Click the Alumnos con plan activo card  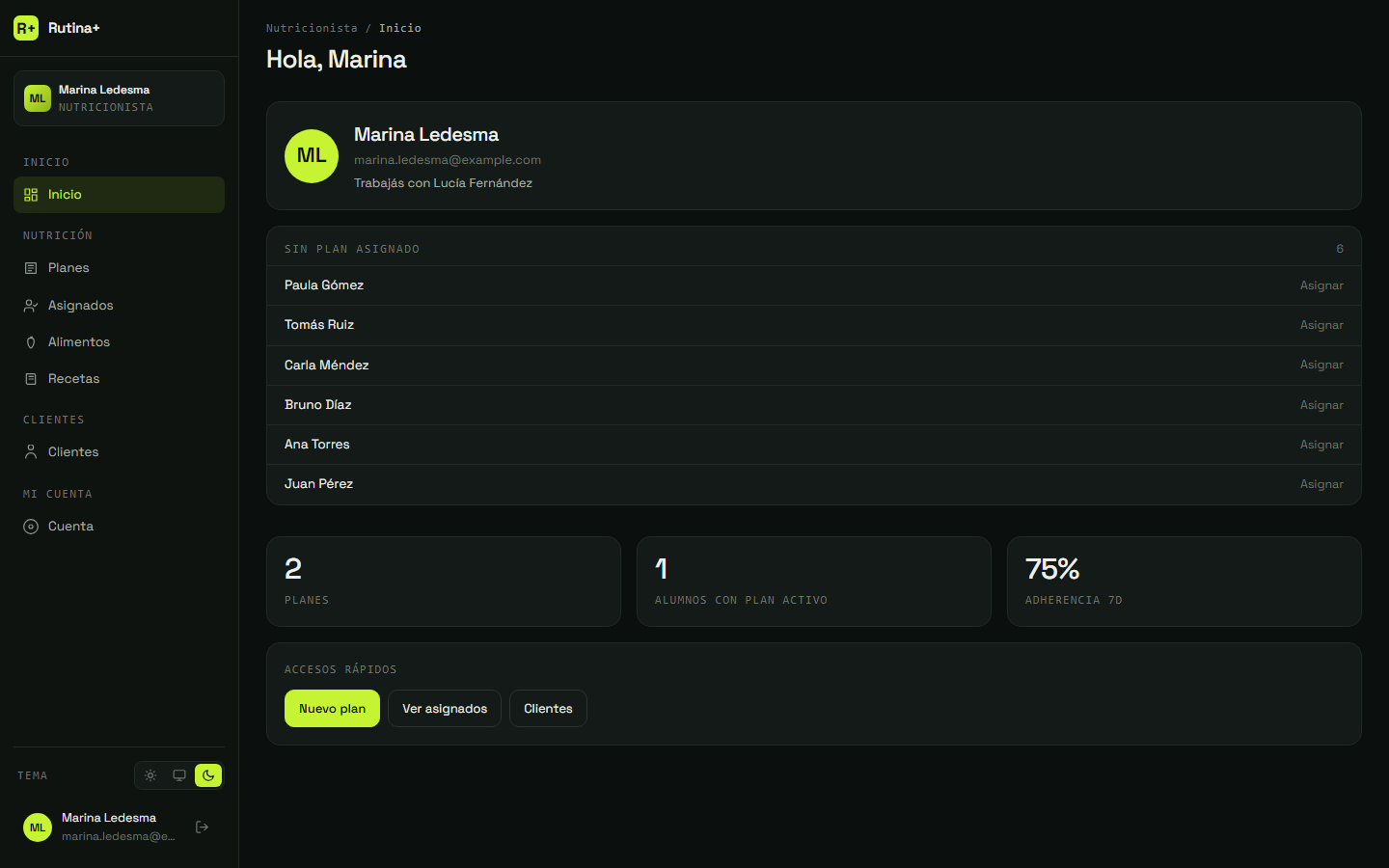click(x=814, y=582)
